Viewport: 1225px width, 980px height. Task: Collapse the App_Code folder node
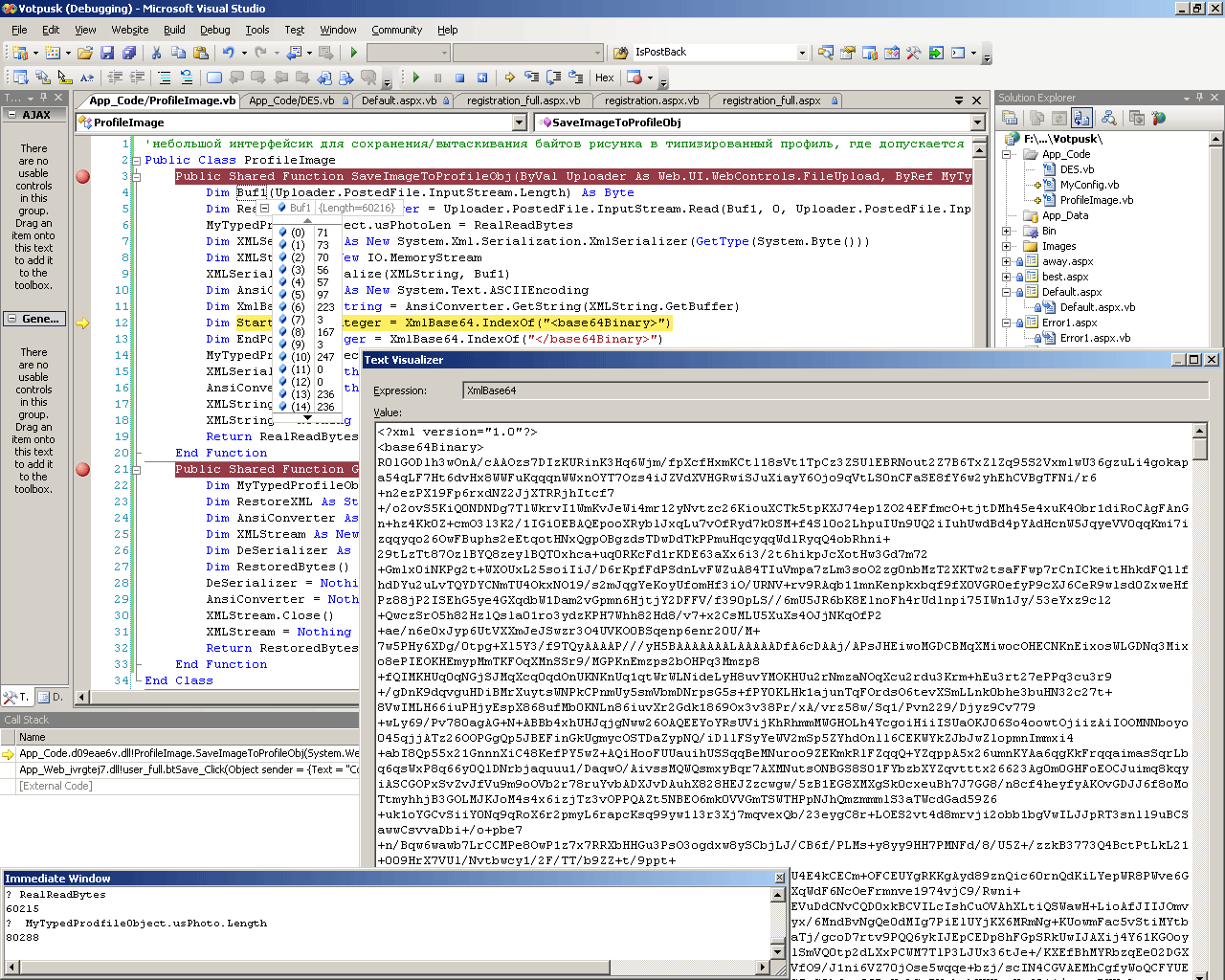click(1007, 154)
